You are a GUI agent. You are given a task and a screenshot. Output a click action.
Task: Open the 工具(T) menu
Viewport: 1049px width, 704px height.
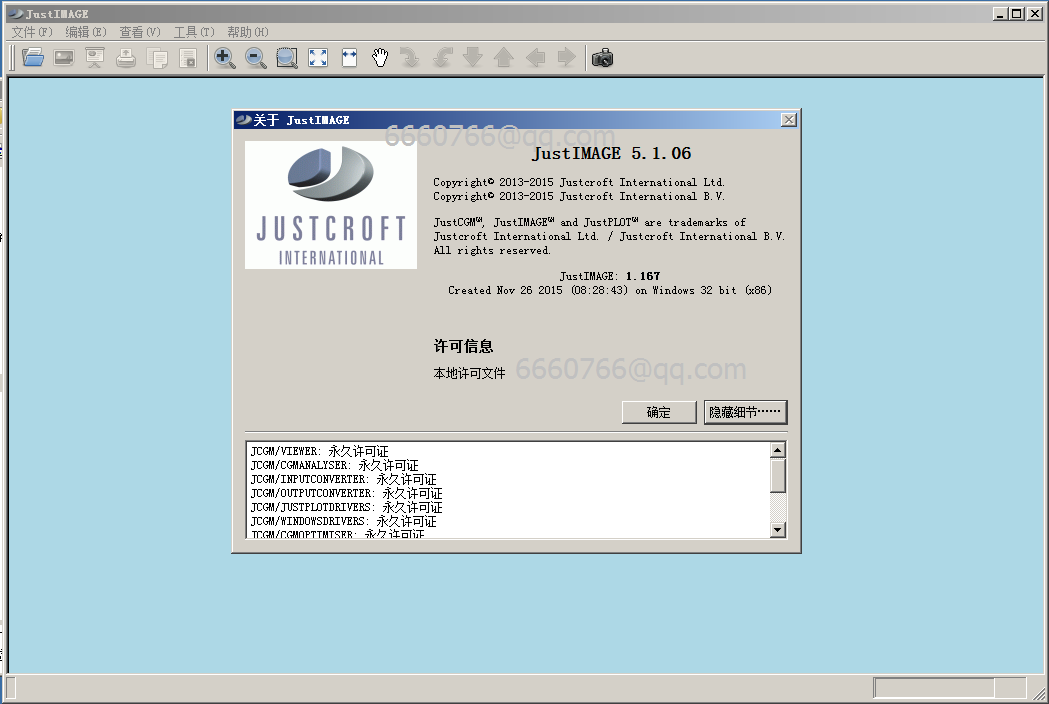pos(194,32)
